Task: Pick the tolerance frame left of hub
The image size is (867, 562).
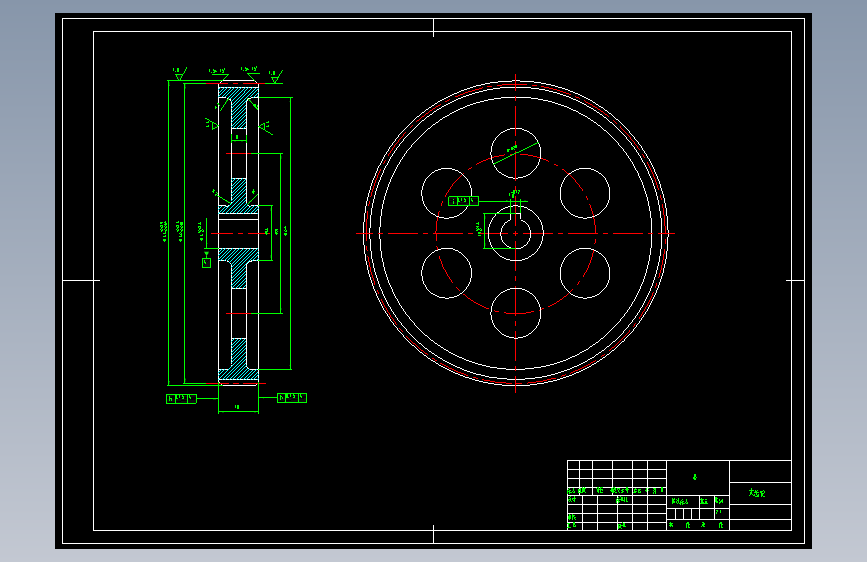Action: point(463,201)
